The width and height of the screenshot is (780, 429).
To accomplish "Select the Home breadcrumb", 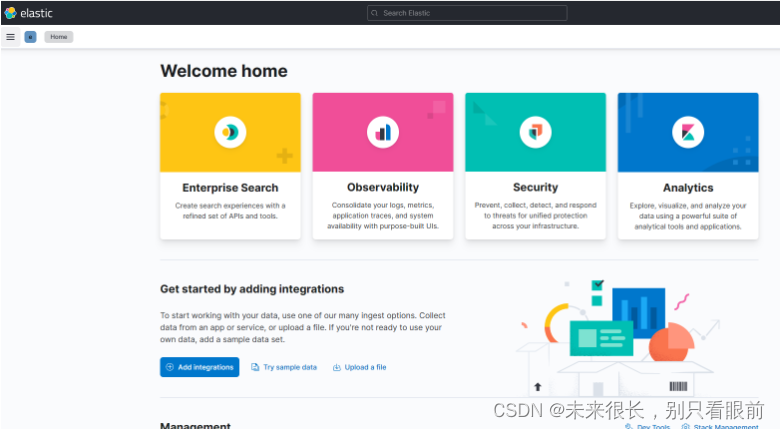I will click(x=59, y=37).
